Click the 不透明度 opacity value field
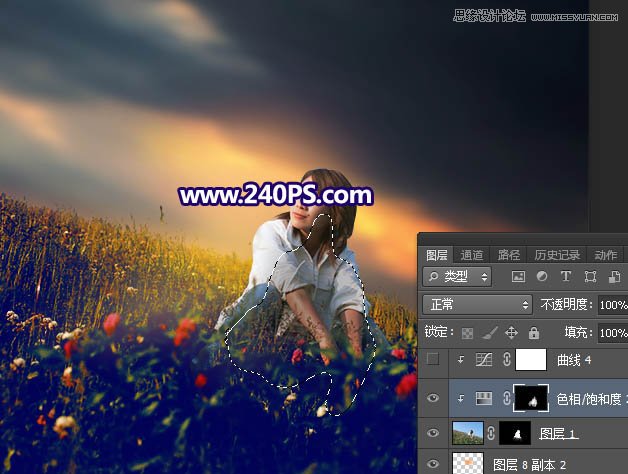Viewport: 628px width, 474px height. (612, 305)
